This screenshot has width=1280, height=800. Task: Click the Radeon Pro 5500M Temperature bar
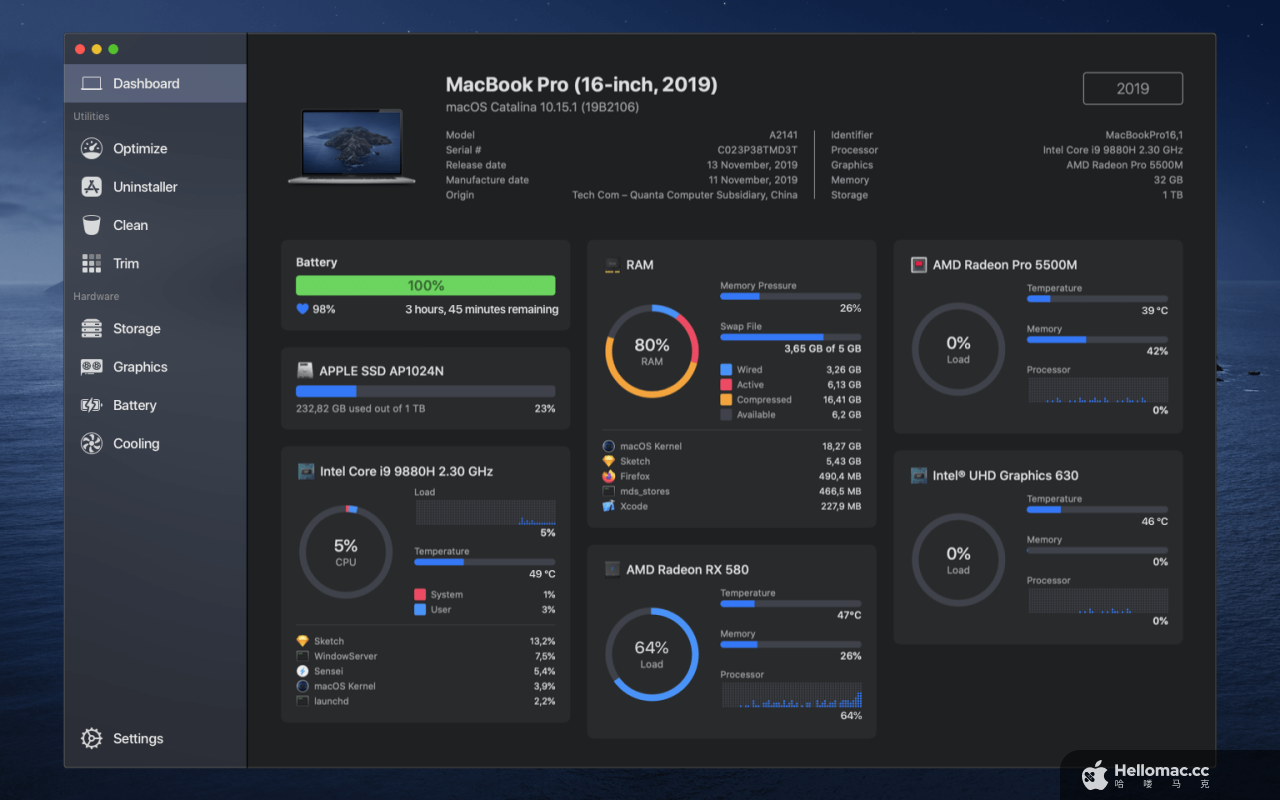[1097, 299]
